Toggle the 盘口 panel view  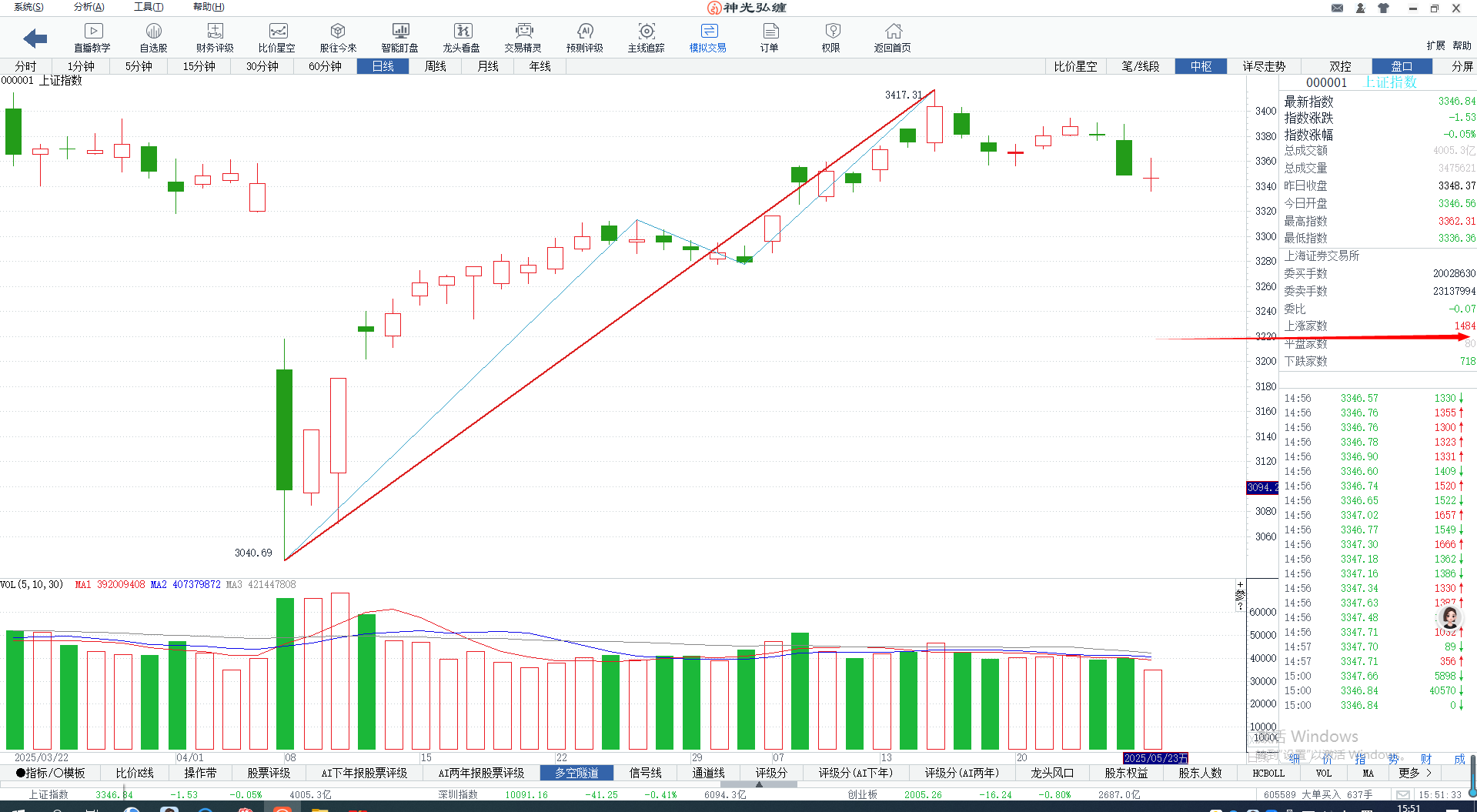point(1402,66)
